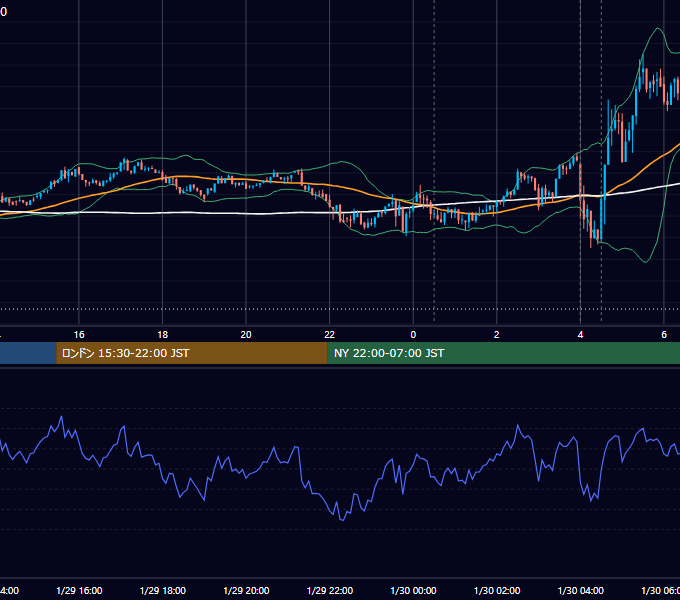Select the NY 22:00-07:00 JST session bar
This screenshot has height=600, width=680.
pos(503,353)
